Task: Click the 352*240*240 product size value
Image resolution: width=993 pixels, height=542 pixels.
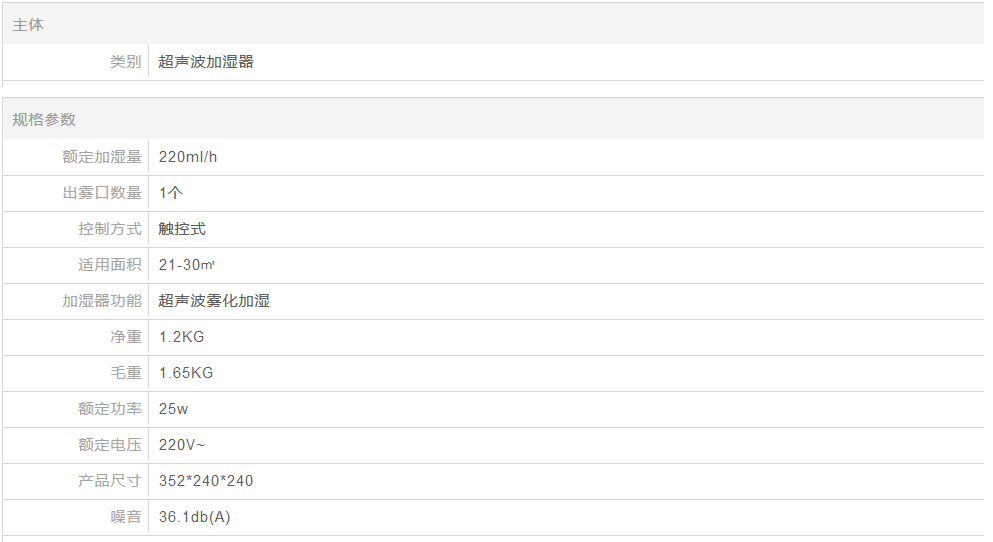Action: click(206, 481)
